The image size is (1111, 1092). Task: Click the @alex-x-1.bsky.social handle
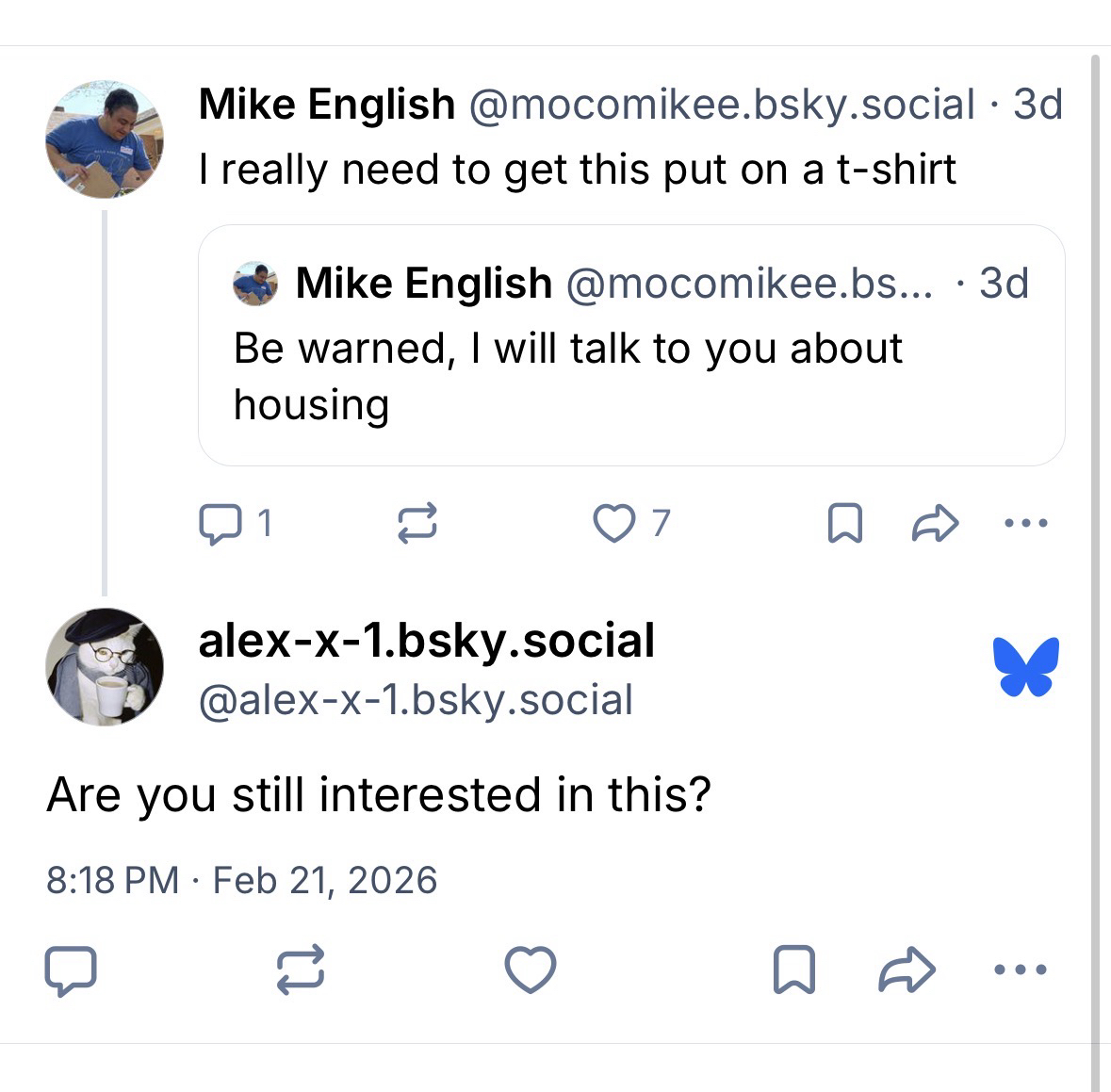tap(416, 700)
